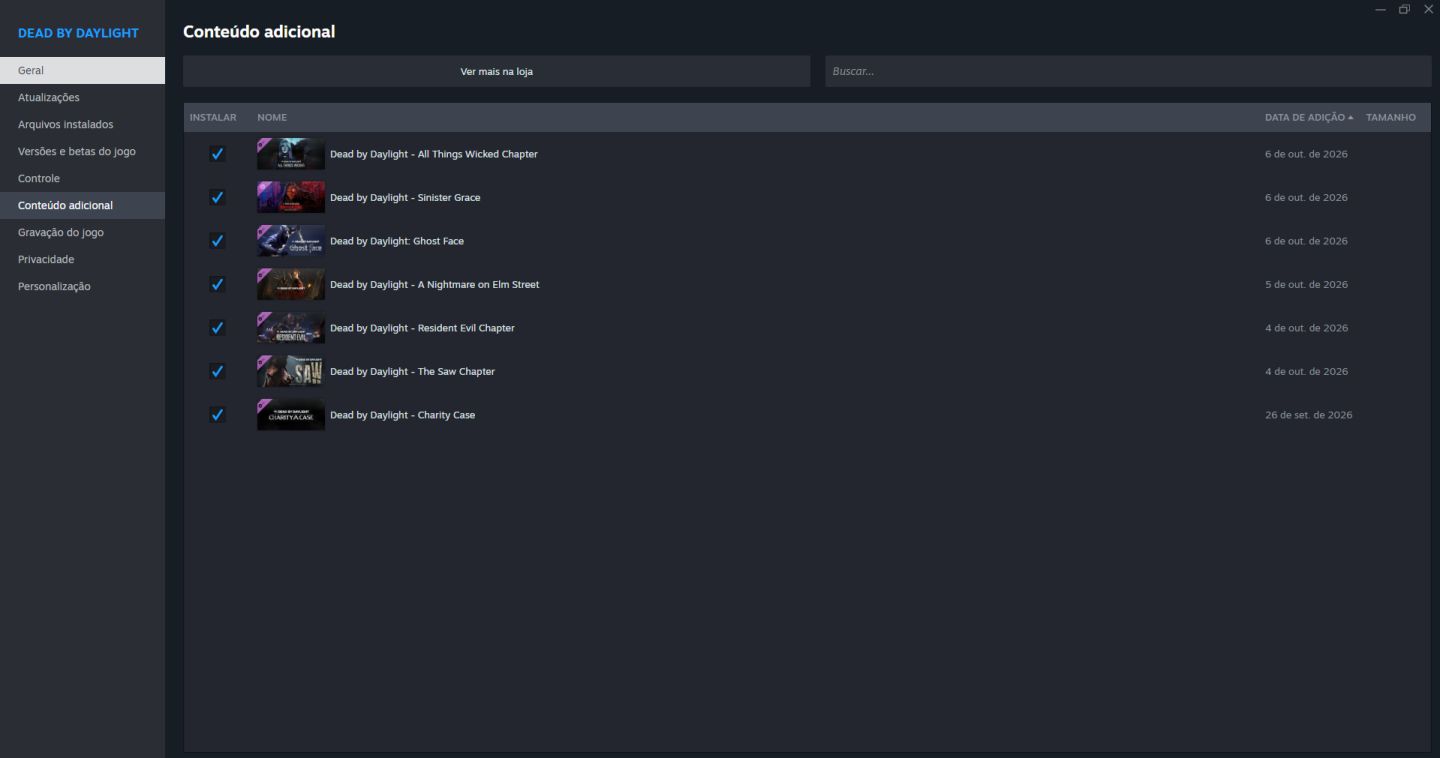
Task: Restore the window using title bar icon
Action: click(1405, 9)
